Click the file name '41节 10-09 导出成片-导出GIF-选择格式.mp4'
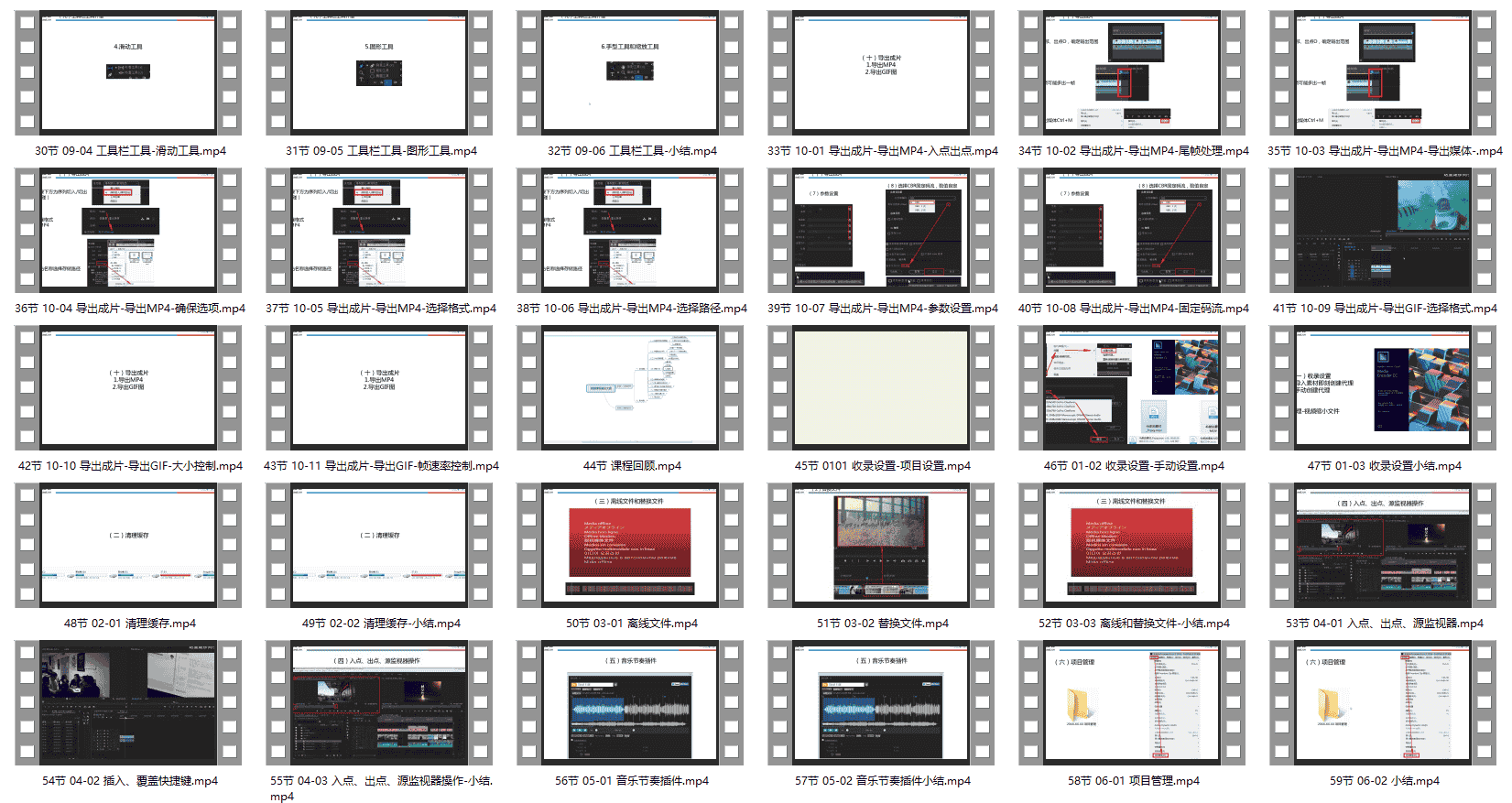 (x=1385, y=309)
